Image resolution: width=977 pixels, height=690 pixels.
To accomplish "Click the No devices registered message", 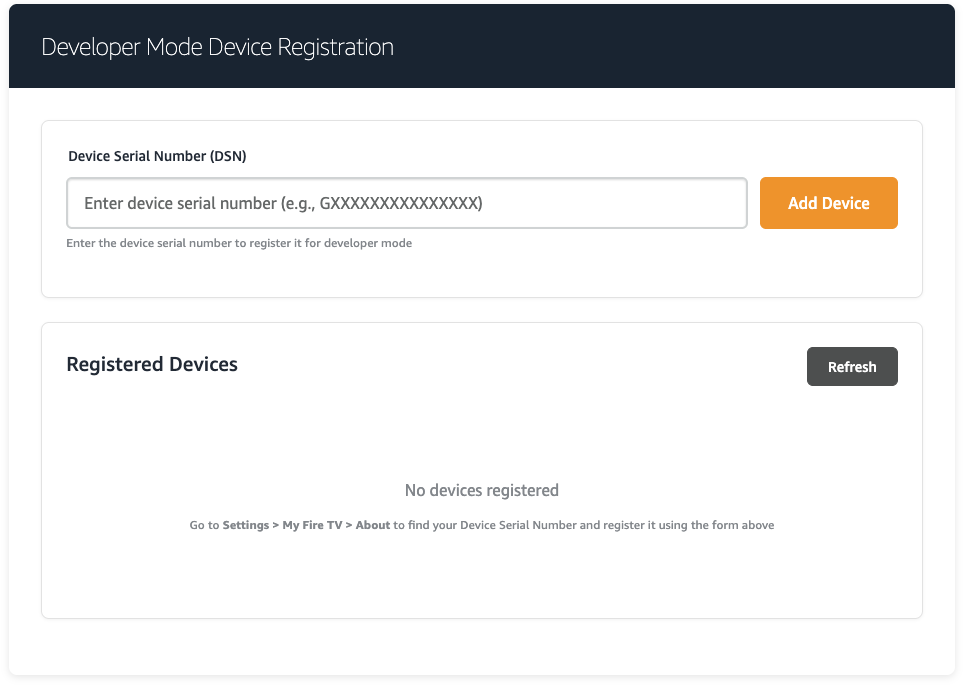I will pyautogui.click(x=481, y=490).
